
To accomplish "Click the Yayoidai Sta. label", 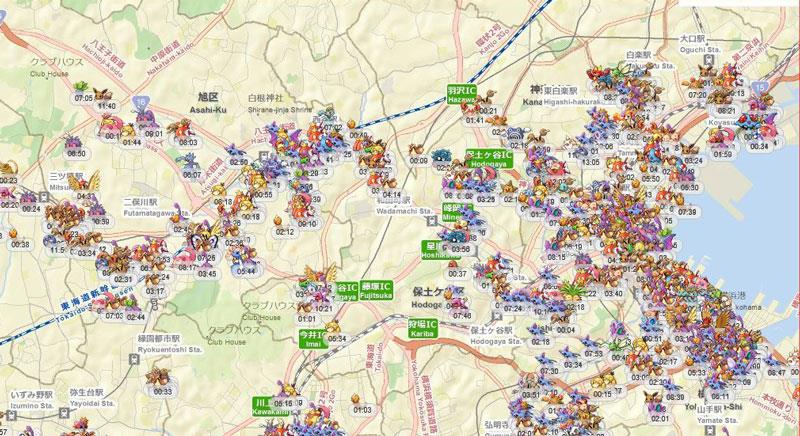I will pos(92,403).
